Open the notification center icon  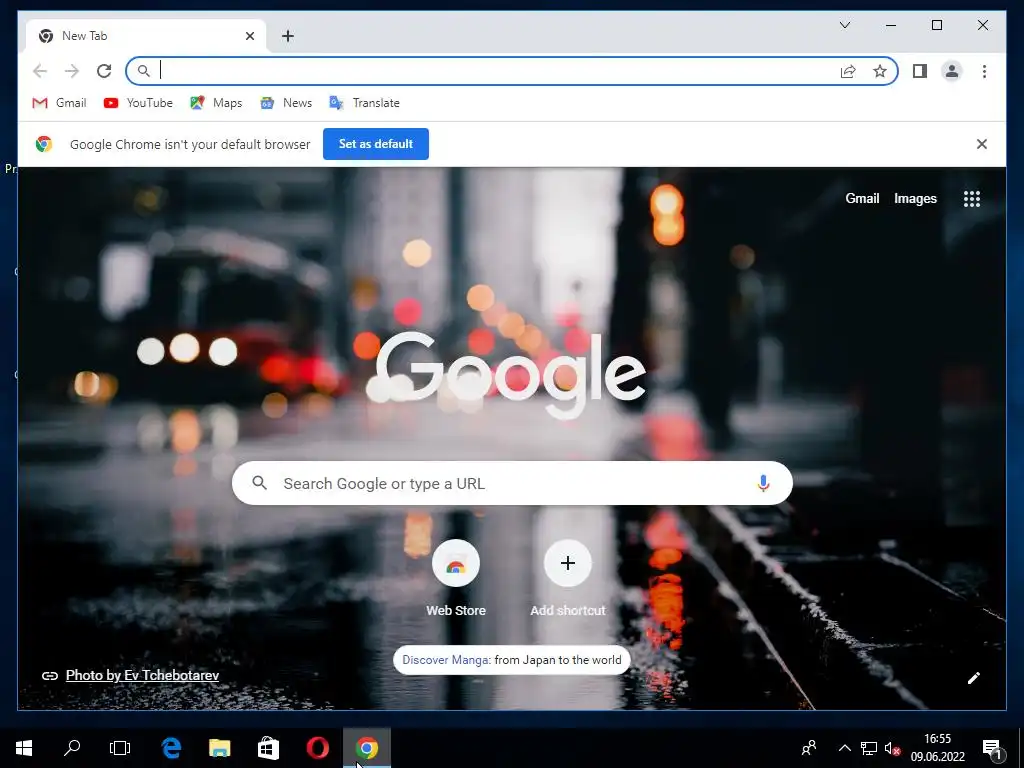click(x=992, y=748)
